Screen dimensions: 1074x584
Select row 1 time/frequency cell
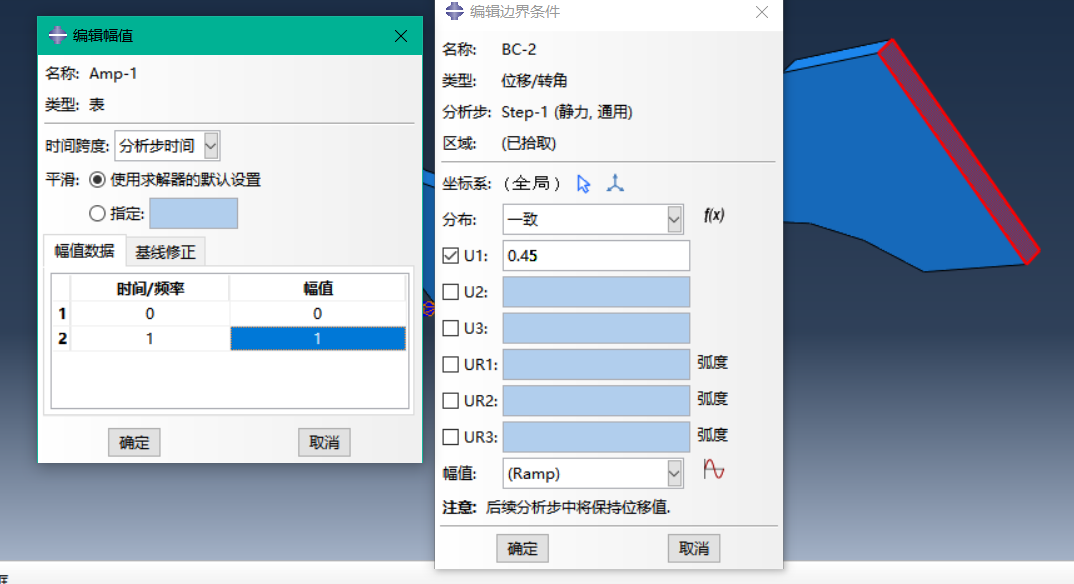pyautogui.click(x=150, y=314)
